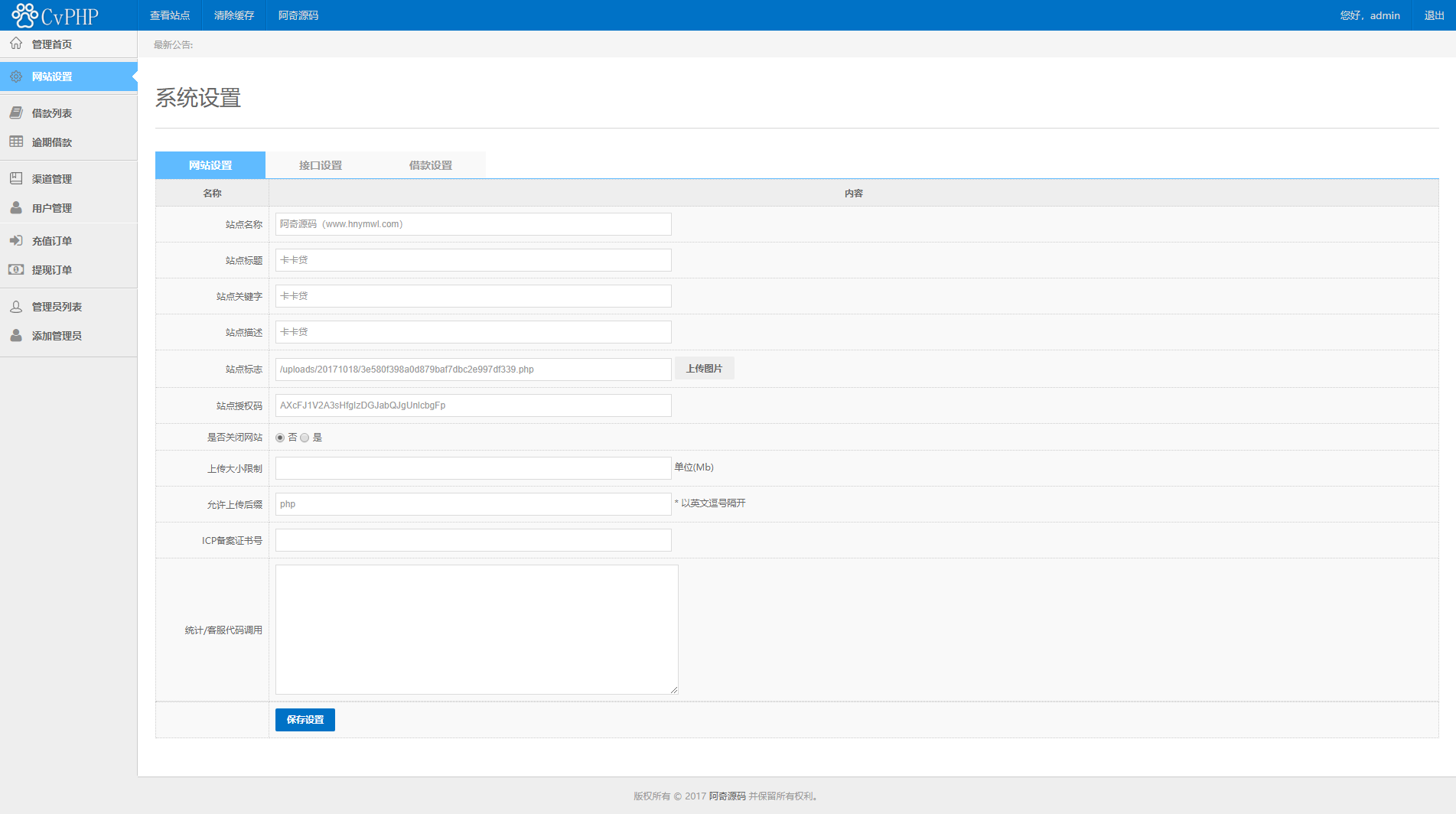The width and height of the screenshot is (1456, 814).
Task: Click the 最新公告: label
Action: click(x=174, y=45)
